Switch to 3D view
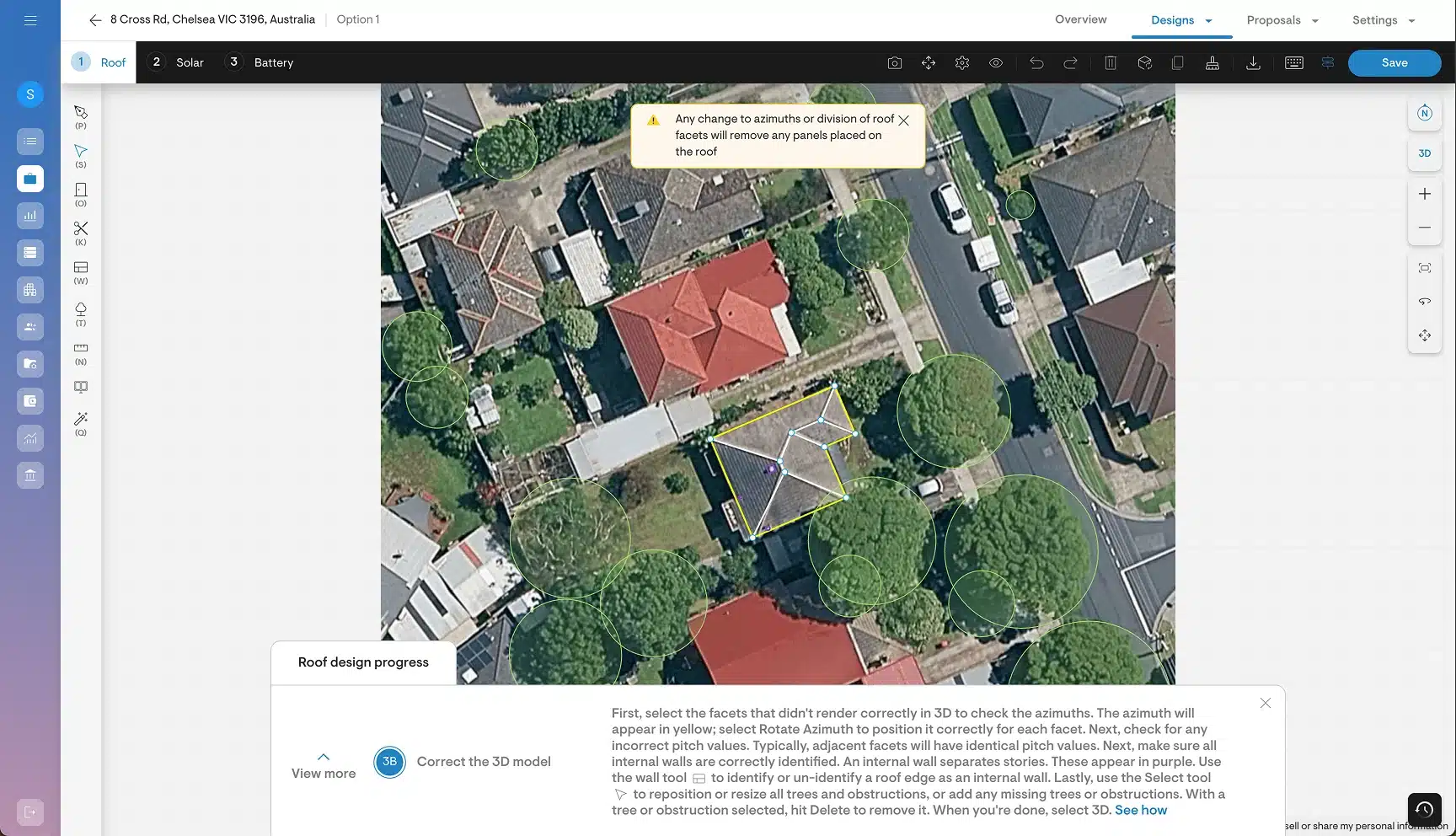 click(x=1425, y=153)
